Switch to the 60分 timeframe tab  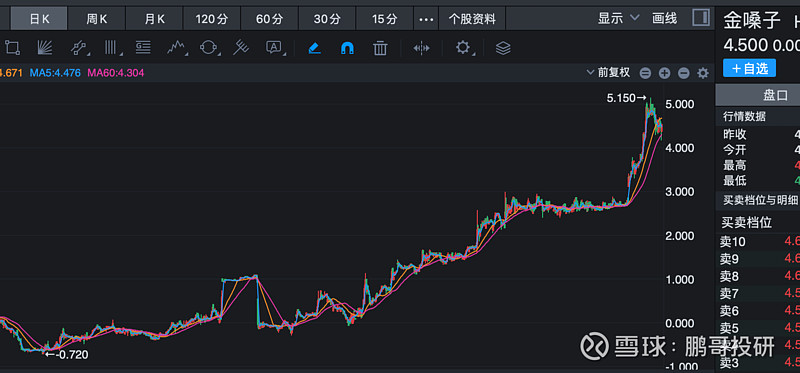pos(269,19)
